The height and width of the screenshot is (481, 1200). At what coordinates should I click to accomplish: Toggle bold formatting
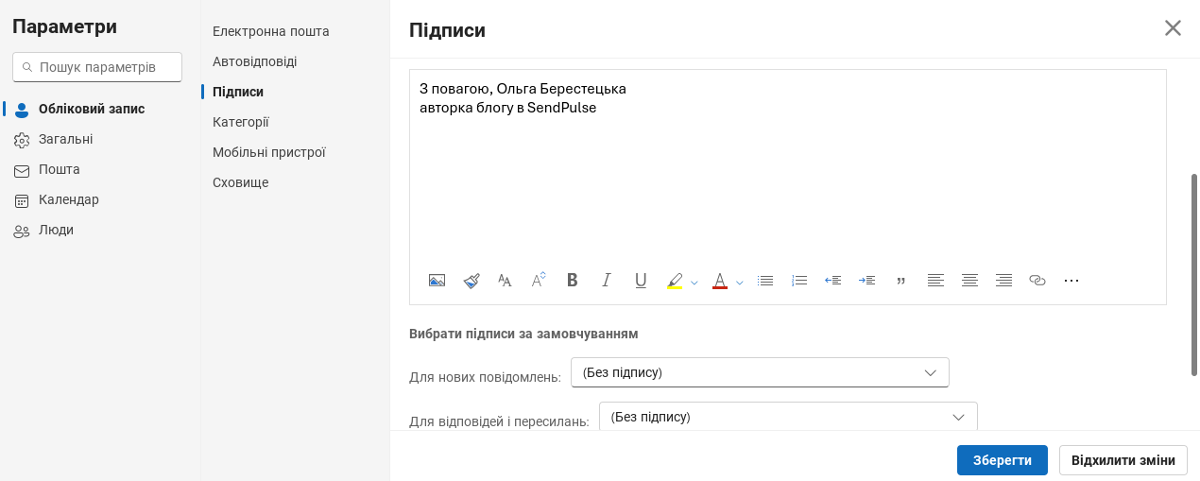point(572,281)
